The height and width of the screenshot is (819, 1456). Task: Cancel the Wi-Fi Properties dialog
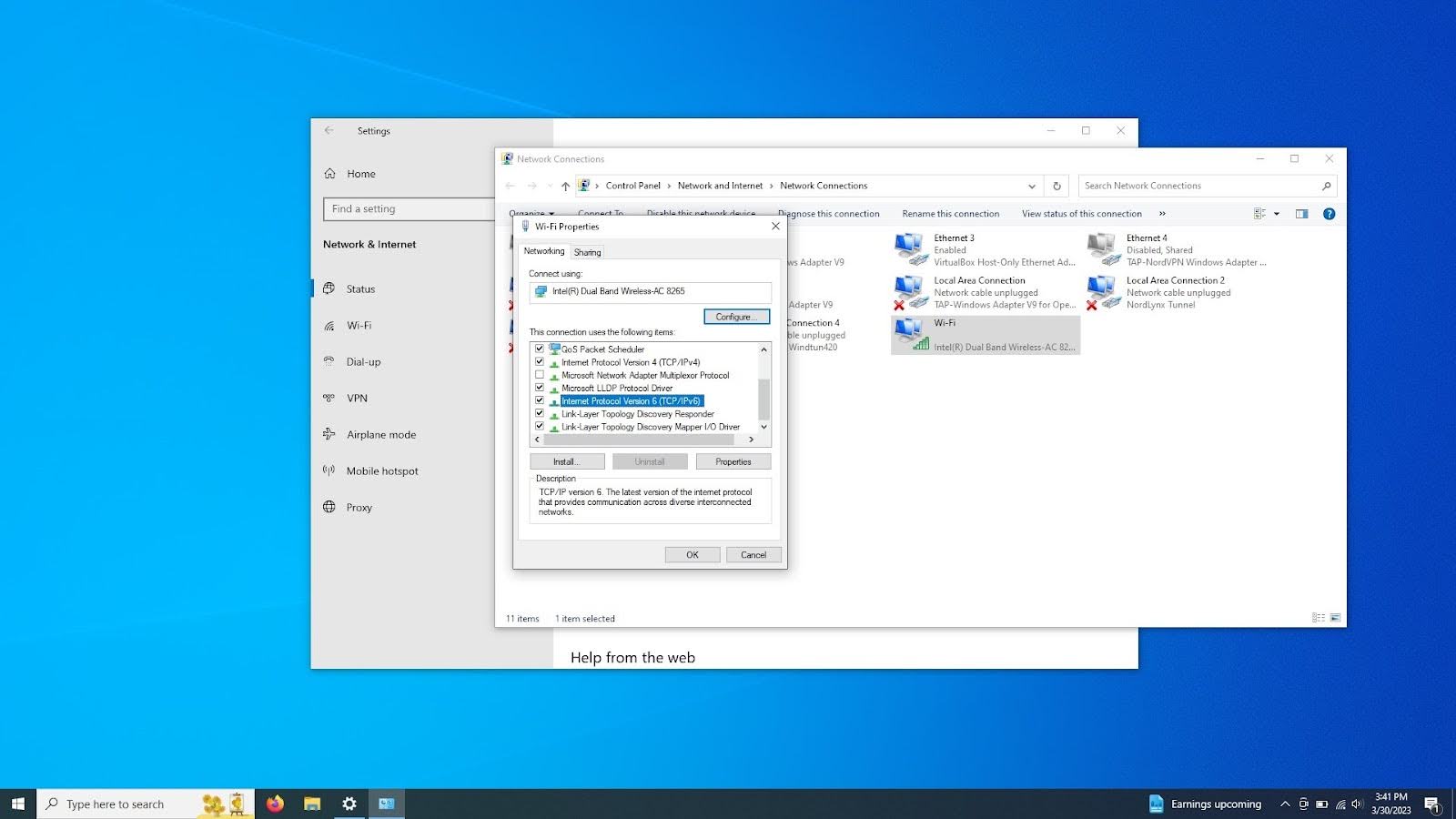[753, 554]
